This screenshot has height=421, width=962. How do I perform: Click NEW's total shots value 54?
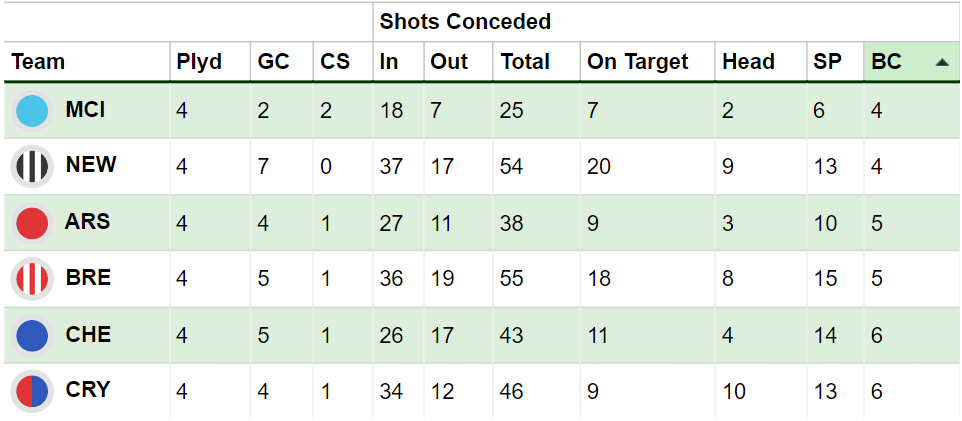pyautogui.click(x=512, y=166)
